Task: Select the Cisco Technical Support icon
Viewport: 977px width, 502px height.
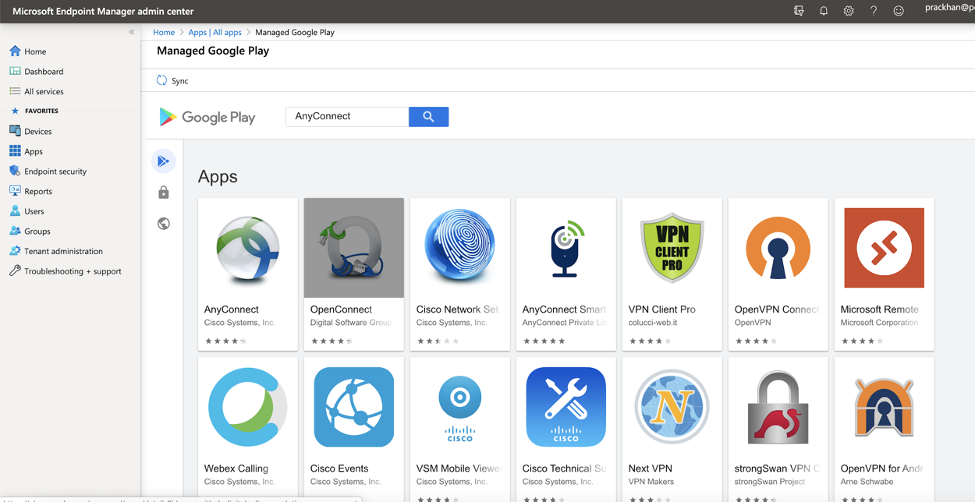Action: [566, 407]
